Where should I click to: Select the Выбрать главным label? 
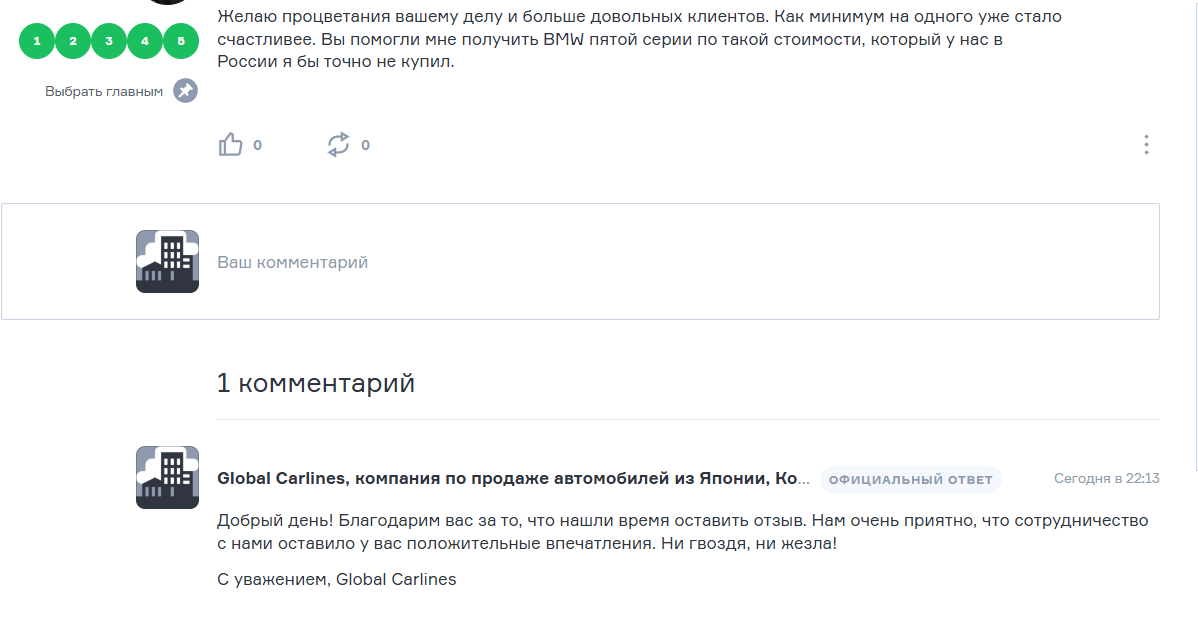pos(104,92)
